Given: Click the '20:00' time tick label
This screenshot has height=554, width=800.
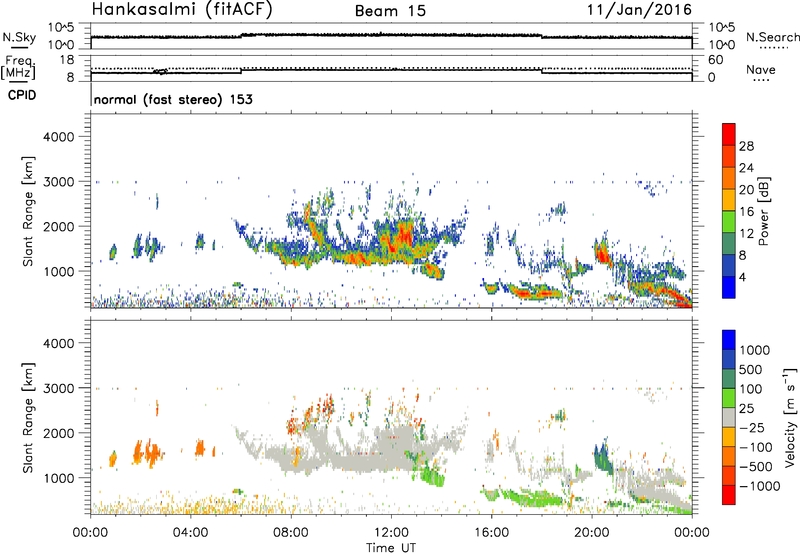Looking at the screenshot, I should click(x=592, y=533).
